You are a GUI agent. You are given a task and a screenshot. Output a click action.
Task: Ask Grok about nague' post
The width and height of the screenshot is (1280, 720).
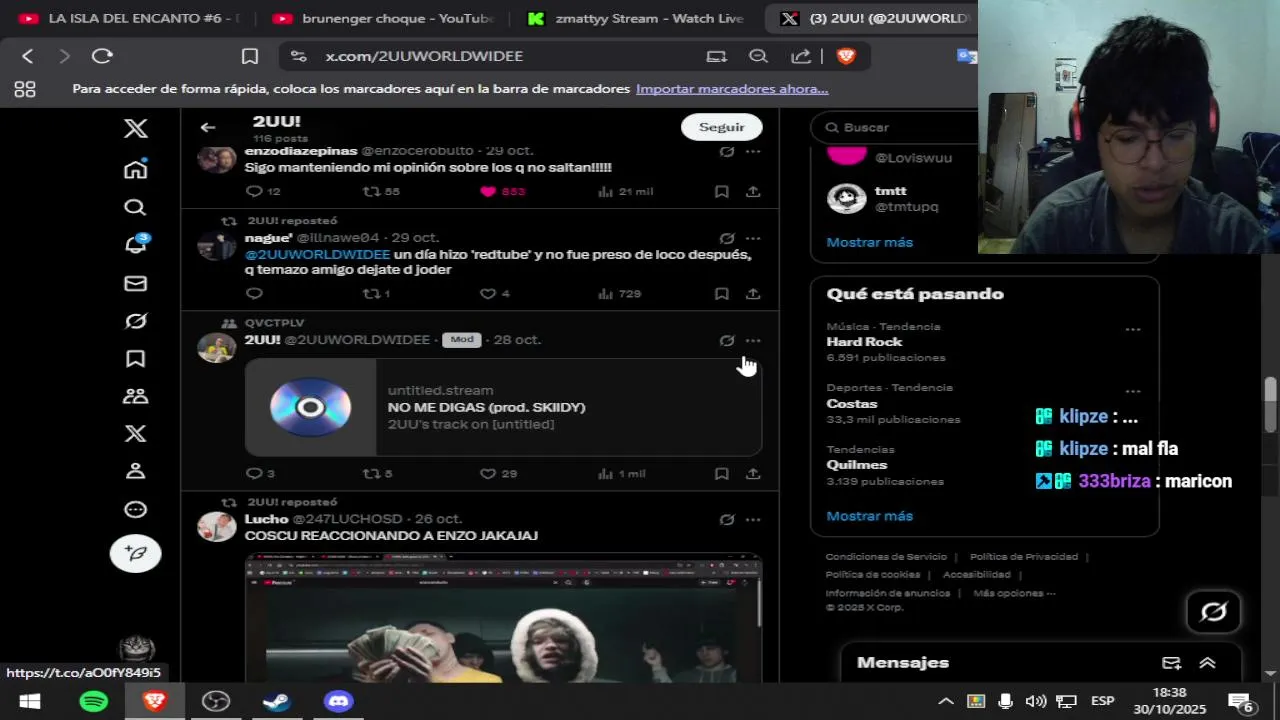[x=727, y=238]
